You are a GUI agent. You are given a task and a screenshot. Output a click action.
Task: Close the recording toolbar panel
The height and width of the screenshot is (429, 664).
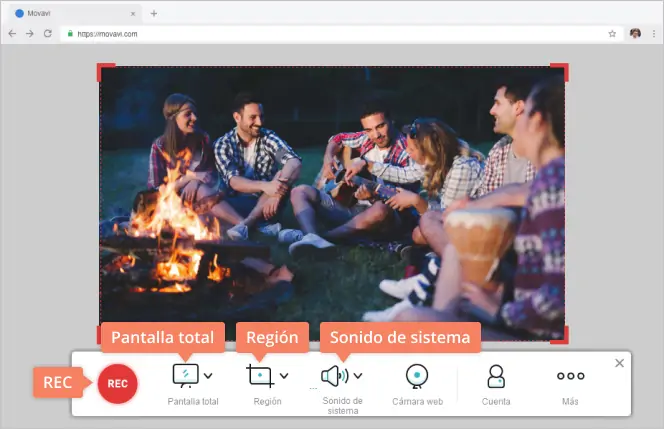620,363
